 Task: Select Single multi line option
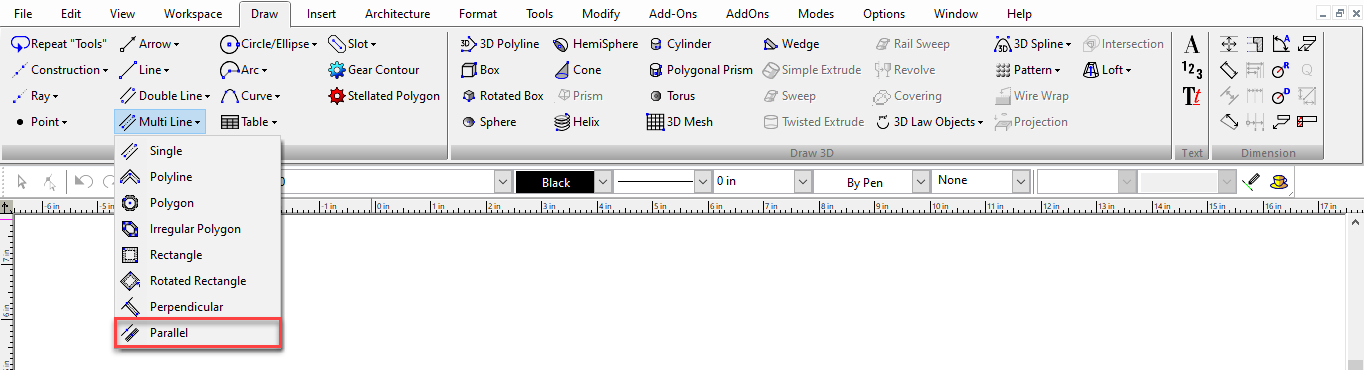198,151
